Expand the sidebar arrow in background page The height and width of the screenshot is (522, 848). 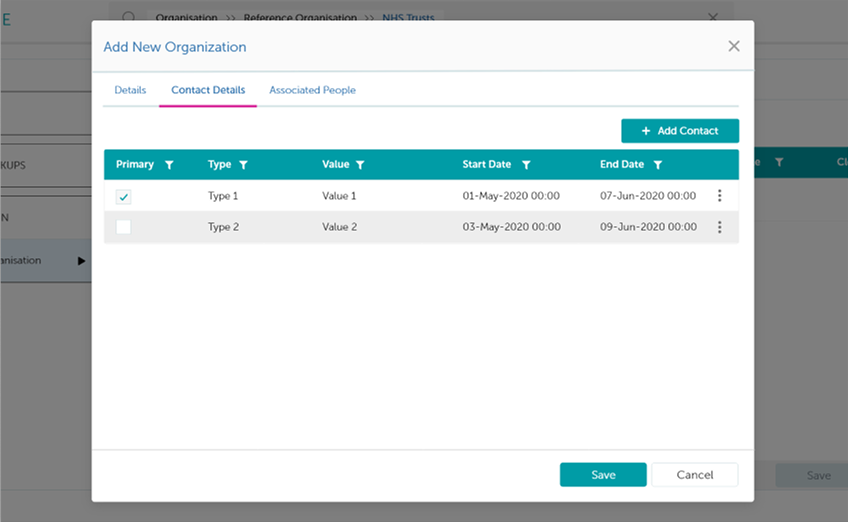coord(81,261)
